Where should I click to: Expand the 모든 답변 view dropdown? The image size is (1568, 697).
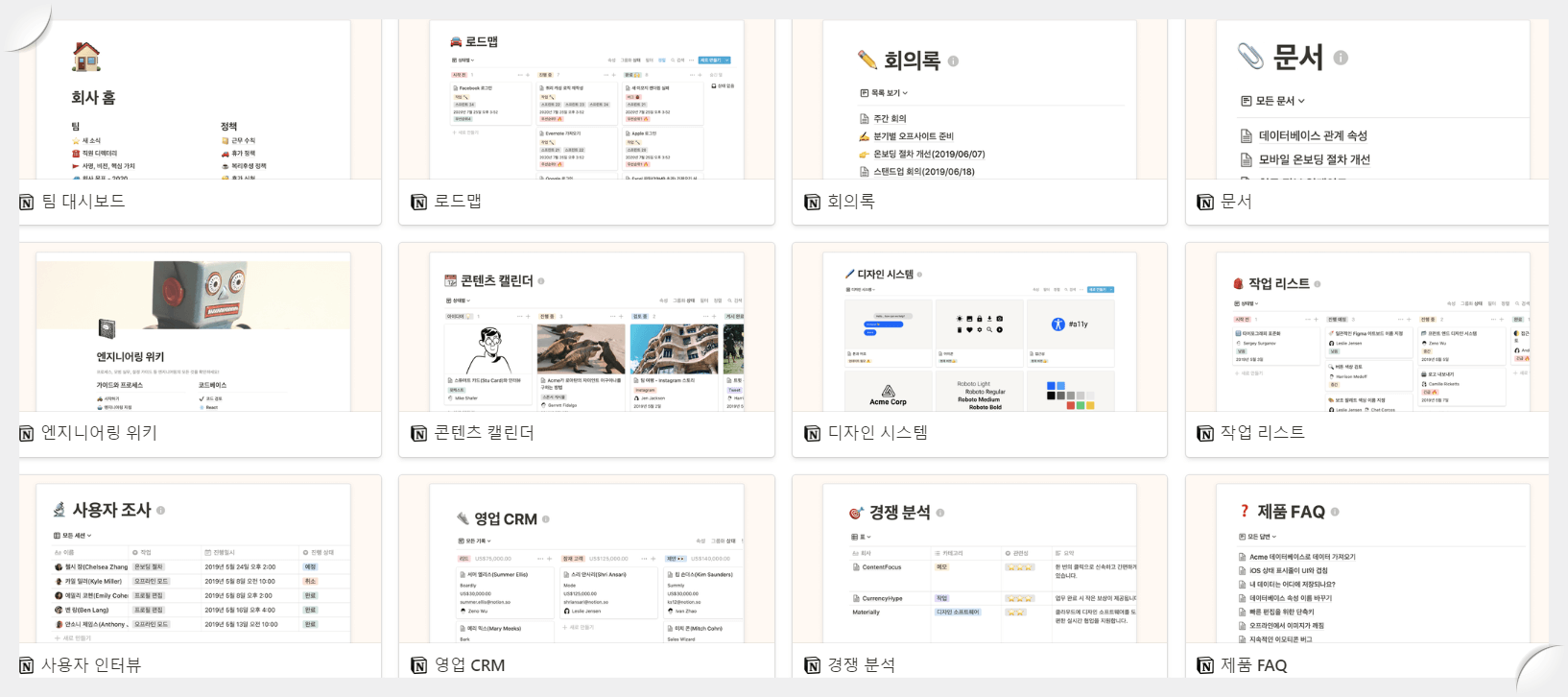[1258, 537]
